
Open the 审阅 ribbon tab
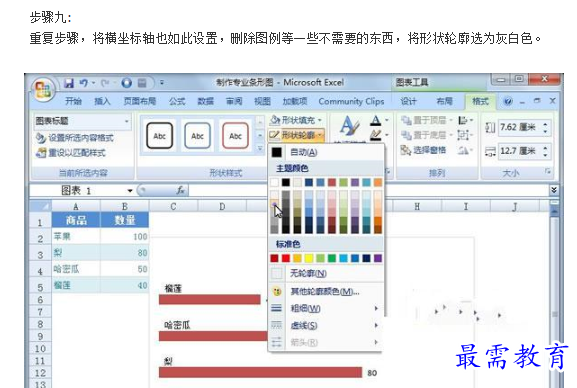234,101
